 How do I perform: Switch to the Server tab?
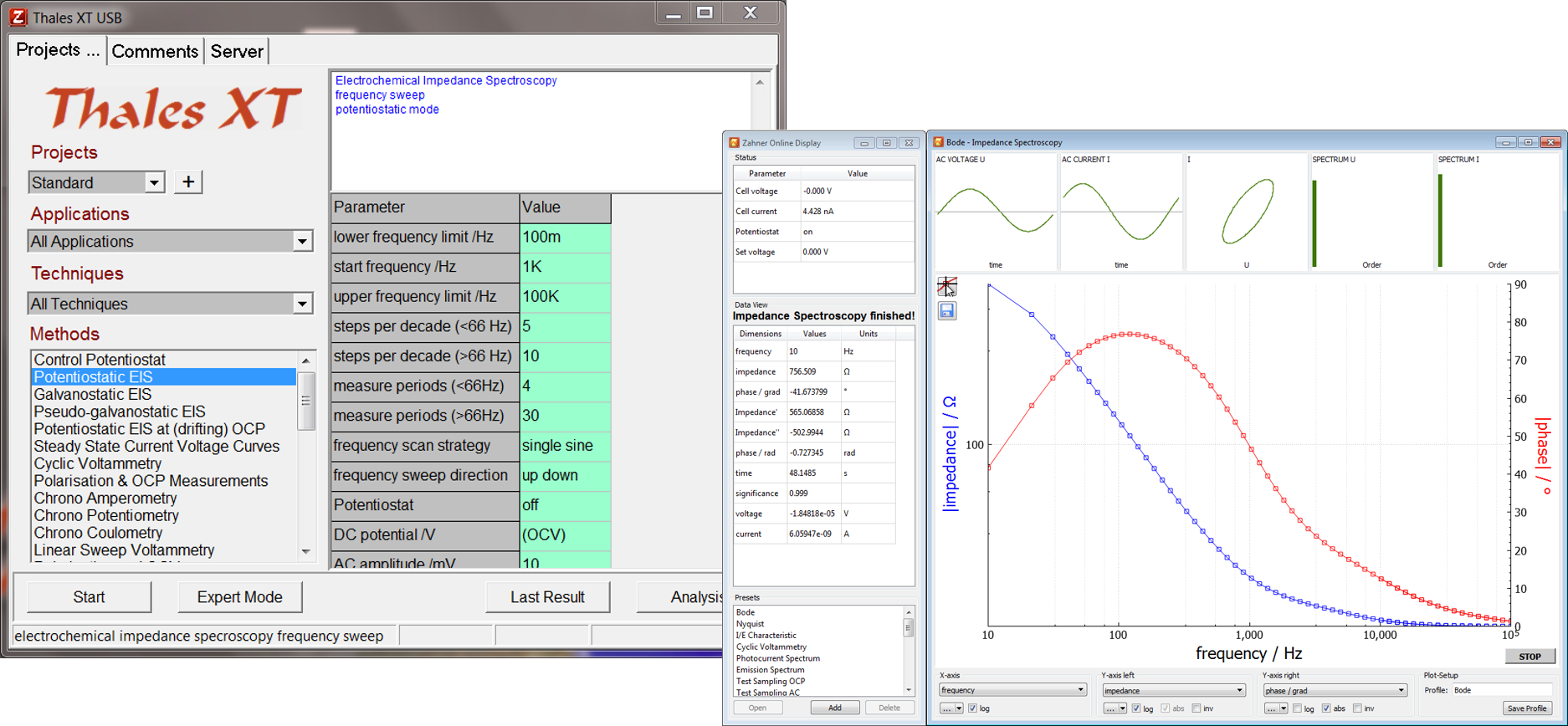pyautogui.click(x=237, y=51)
